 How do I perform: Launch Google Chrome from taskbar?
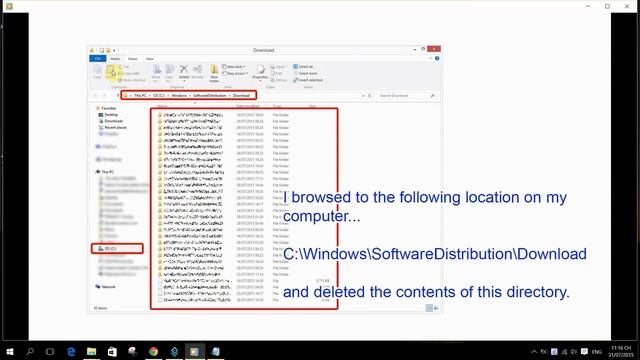click(153, 351)
